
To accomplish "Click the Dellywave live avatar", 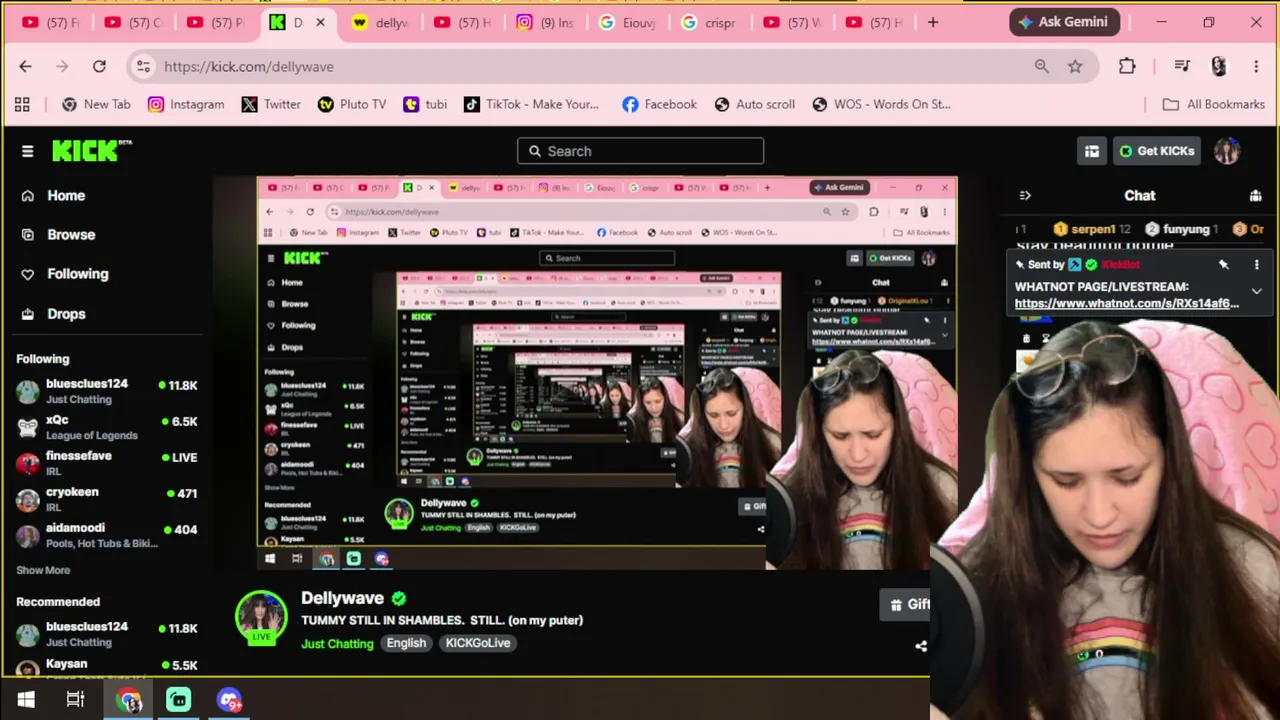I will point(261,617).
